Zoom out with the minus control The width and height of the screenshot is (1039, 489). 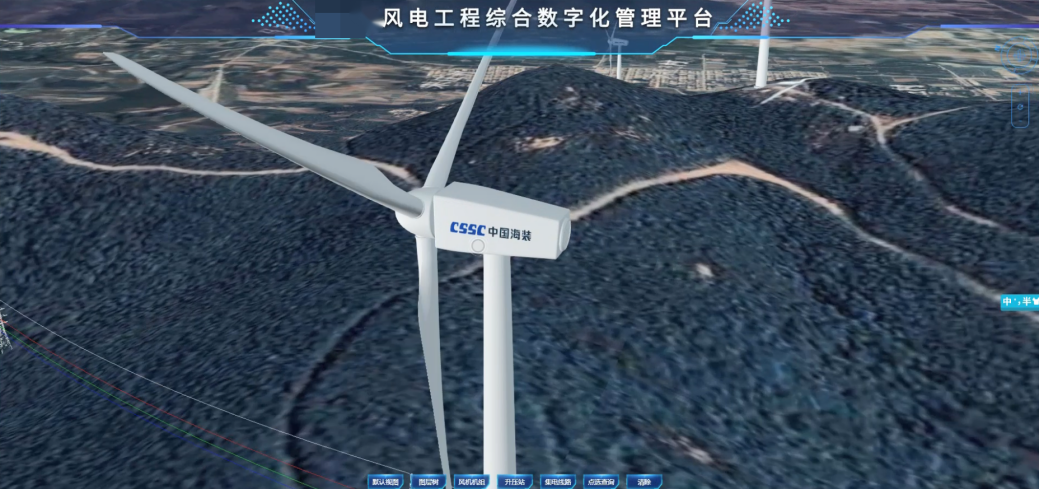[1020, 122]
